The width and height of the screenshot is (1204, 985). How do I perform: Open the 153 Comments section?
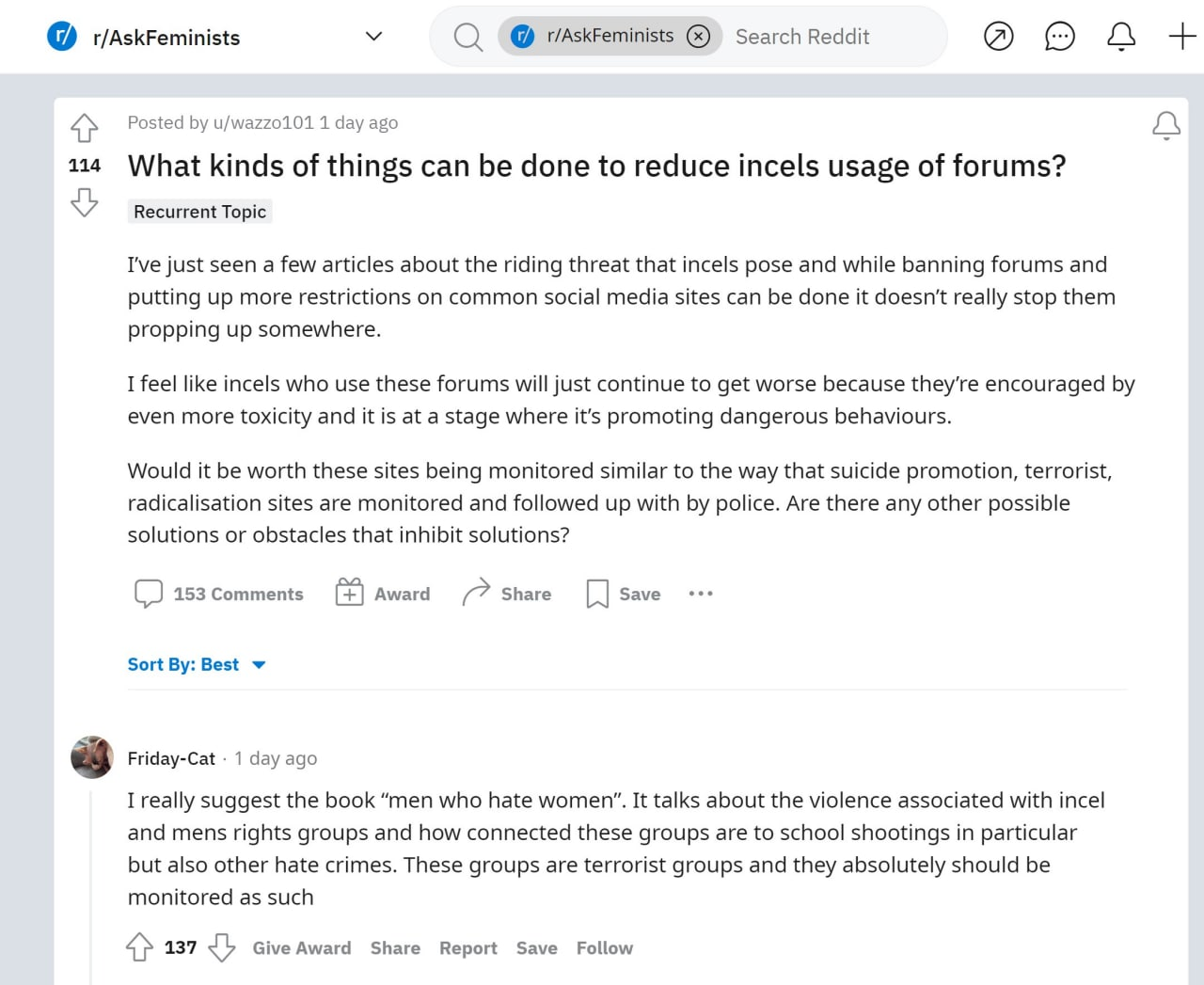219,594
